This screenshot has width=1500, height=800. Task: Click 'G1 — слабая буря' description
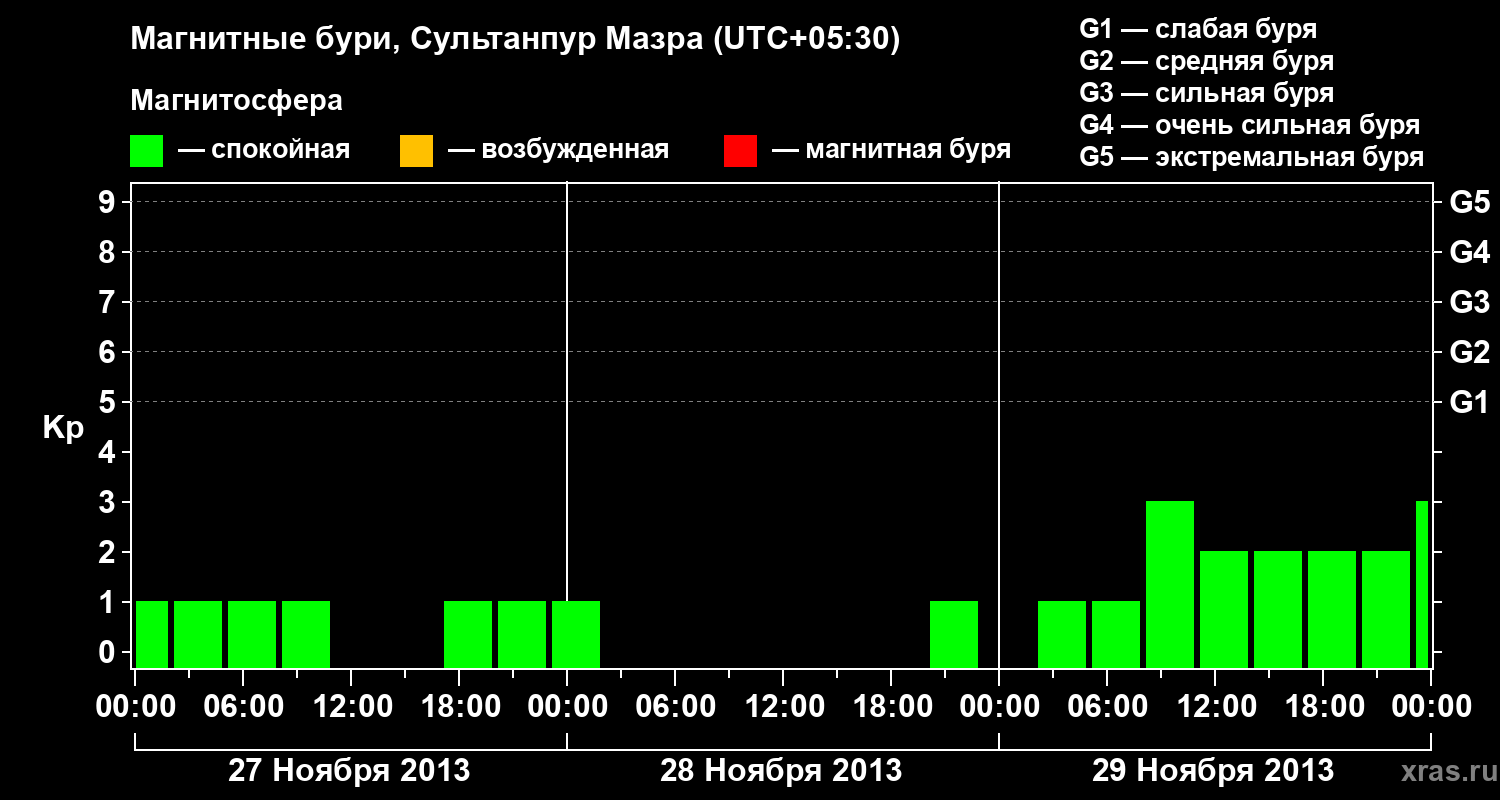pyautogui.click(x=1198, y=29)
